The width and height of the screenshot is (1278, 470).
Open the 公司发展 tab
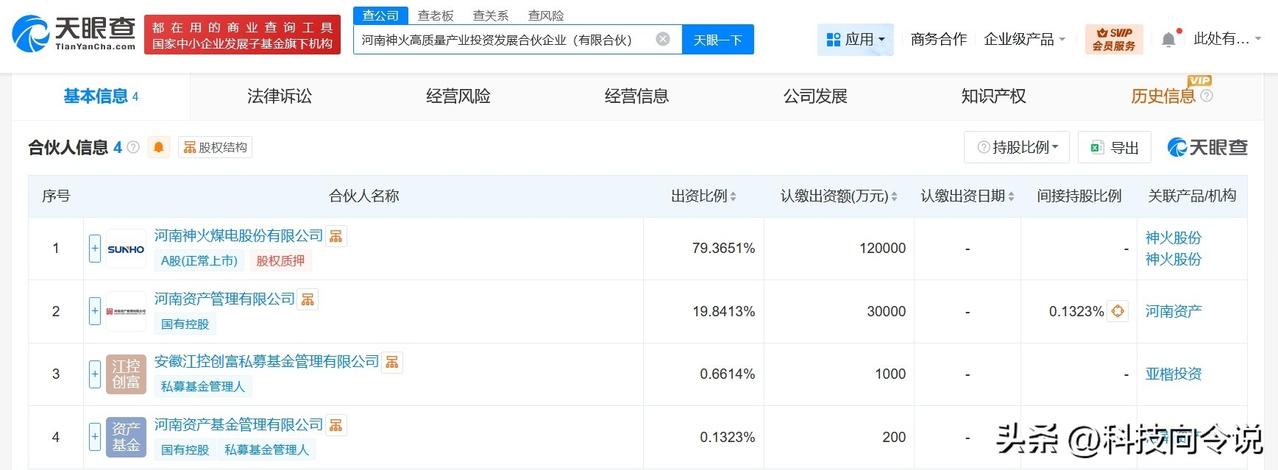coord(815,96)
